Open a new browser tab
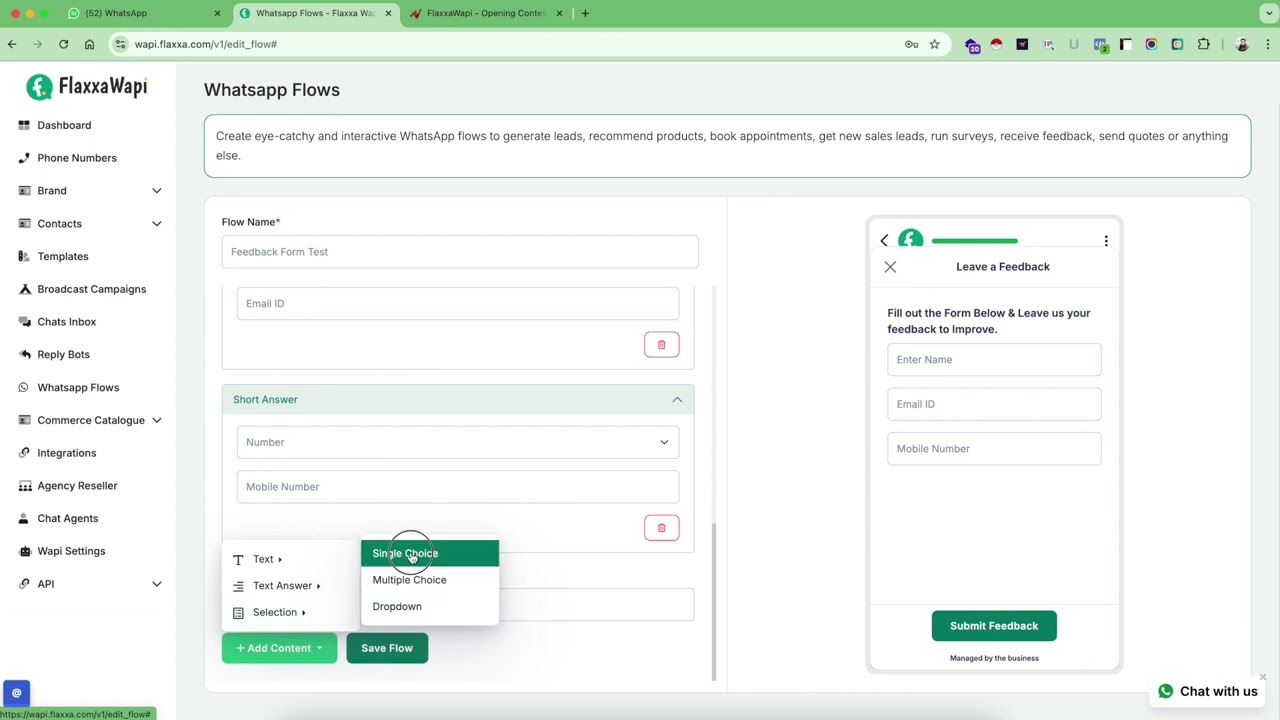This screenshot has width=1280, height=720. click(x=585, y=13)
